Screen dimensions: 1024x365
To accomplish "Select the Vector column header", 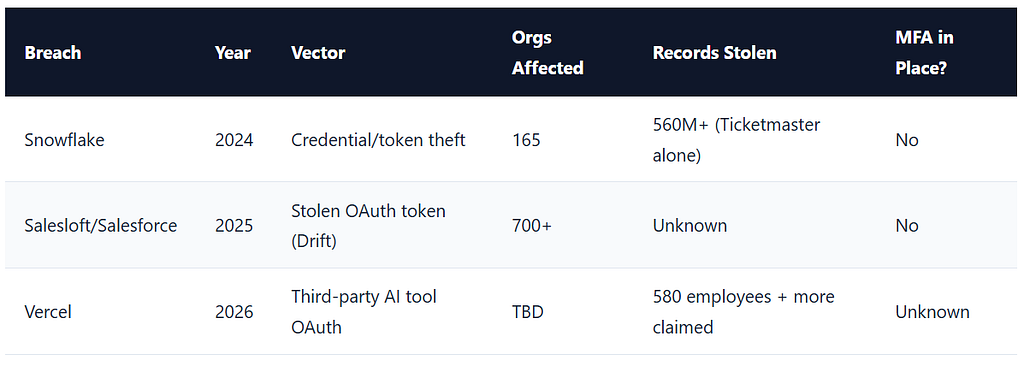I will pos(318,53).
